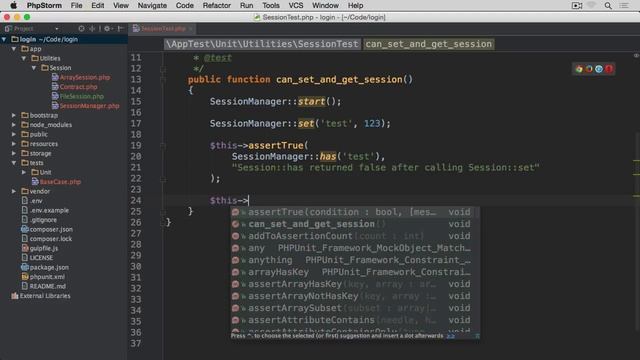Choose arrayHasKey completion suggestion
640x360 pixels.
(x=355, y=272)
